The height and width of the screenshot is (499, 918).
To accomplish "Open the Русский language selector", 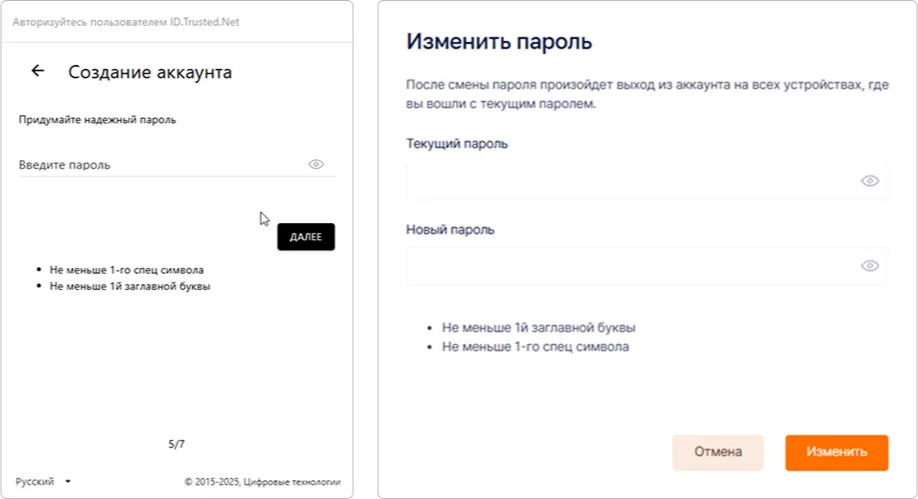I will pyautogui.click(x=36, y=481).
